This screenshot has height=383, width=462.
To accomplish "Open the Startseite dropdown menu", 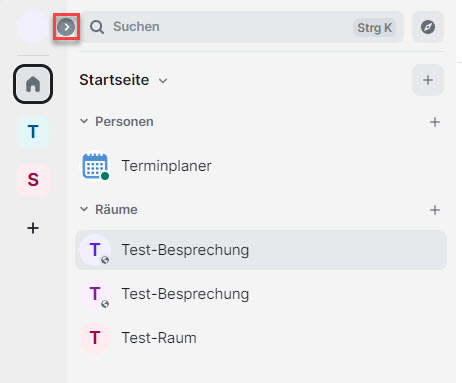I will pyautogui.click(x=124, y=80).
